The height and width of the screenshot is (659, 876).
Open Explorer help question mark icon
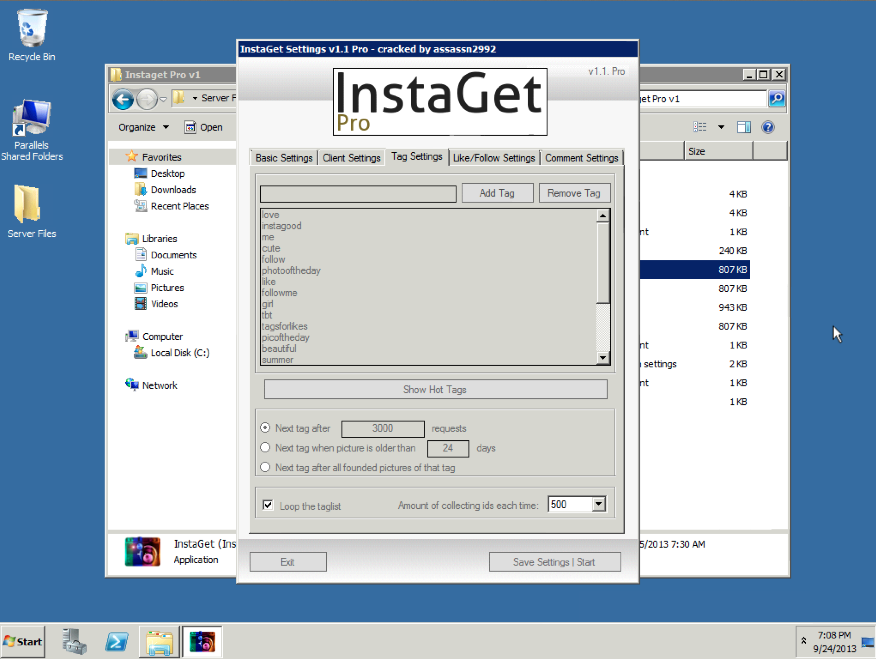coord(768,127)
